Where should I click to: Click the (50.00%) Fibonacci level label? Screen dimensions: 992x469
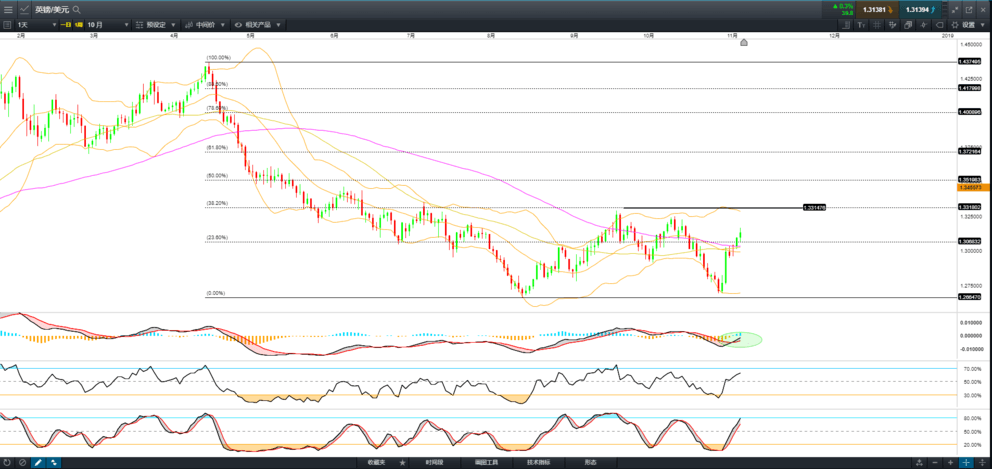coord(216,176)
